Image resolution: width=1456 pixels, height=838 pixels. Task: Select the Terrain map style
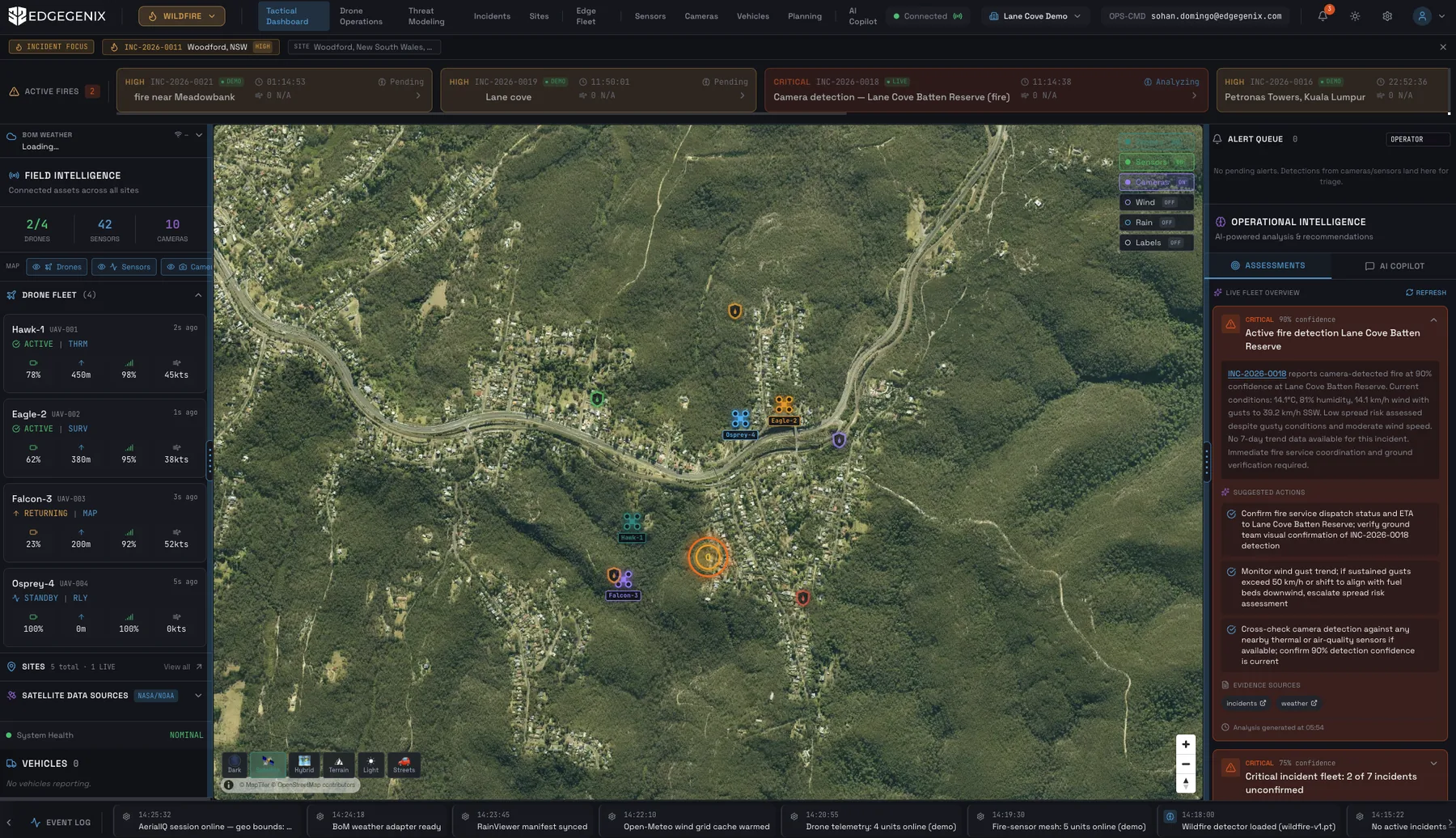(338, 764)
